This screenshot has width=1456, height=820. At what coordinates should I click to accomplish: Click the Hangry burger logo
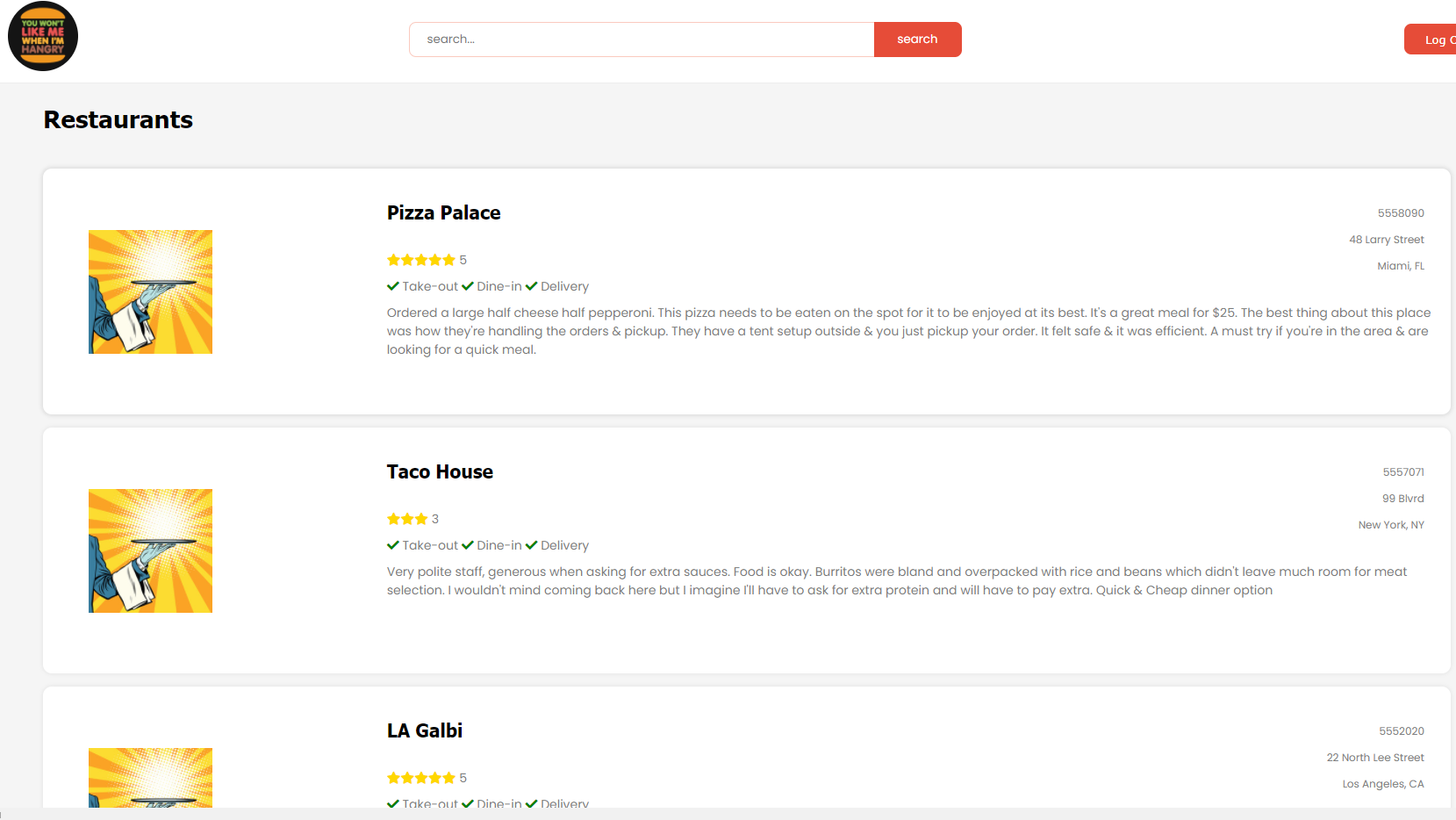(x=43, y=36)
